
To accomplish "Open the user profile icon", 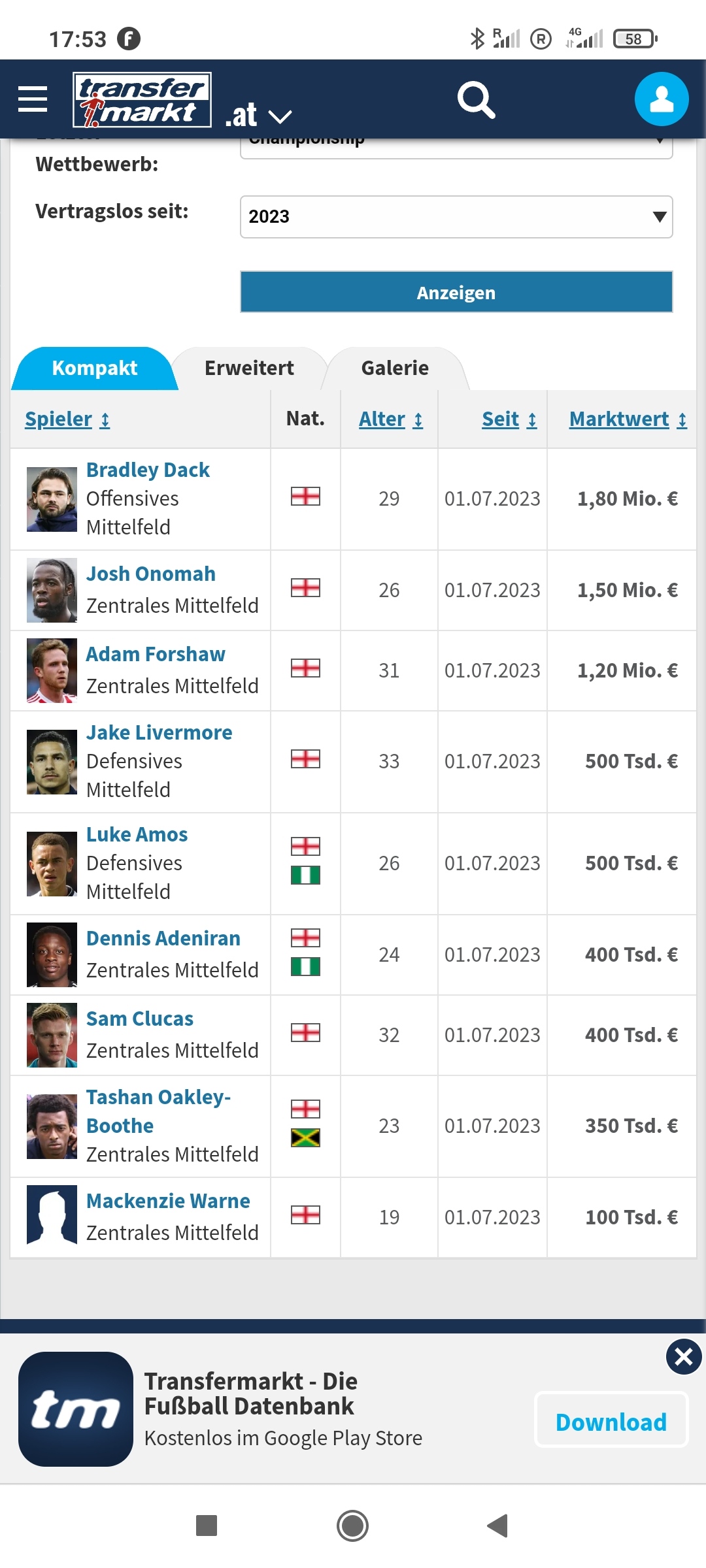I will tap(662, 99).
